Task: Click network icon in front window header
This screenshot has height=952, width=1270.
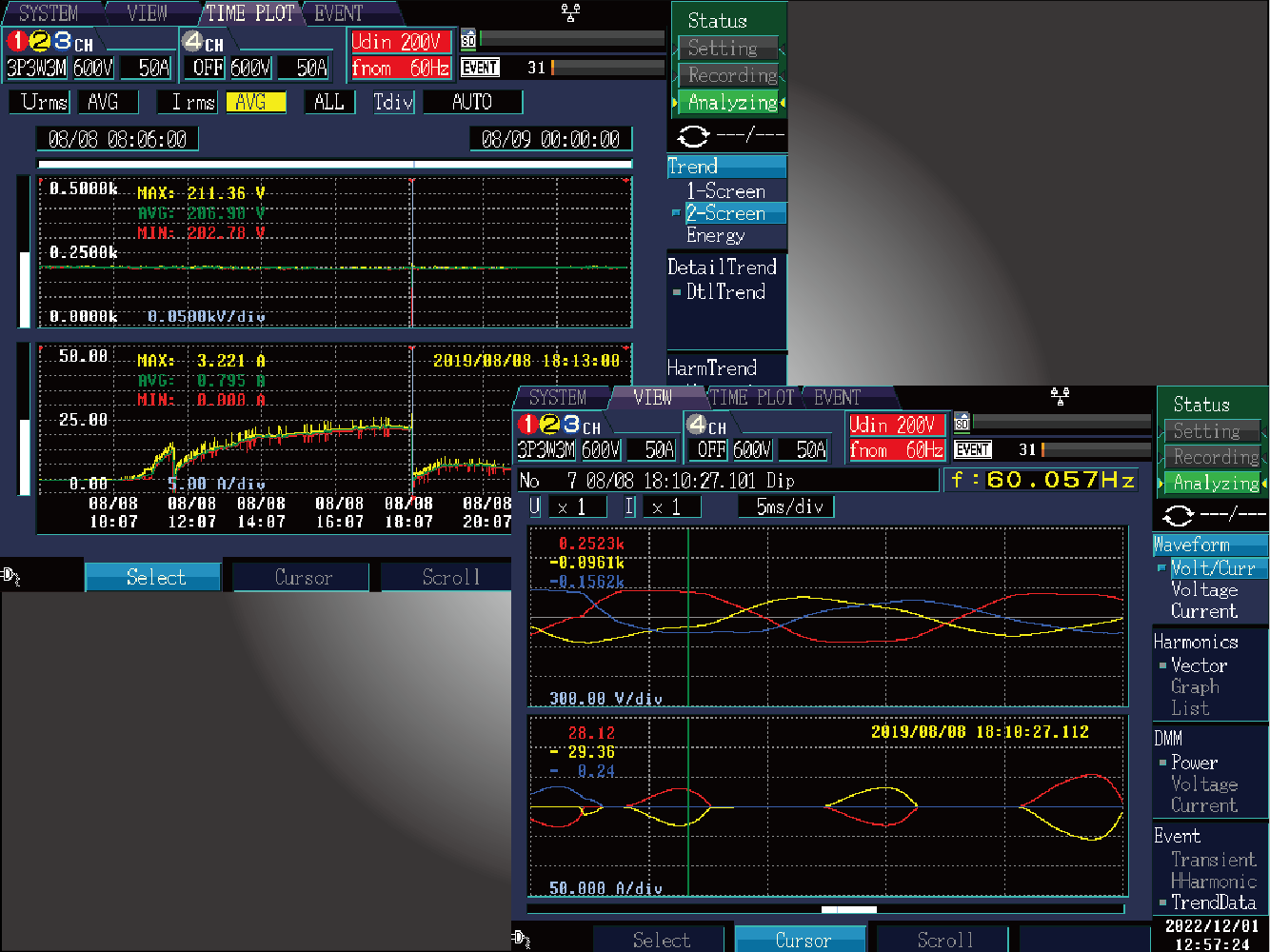Action: pos(1060,395)
